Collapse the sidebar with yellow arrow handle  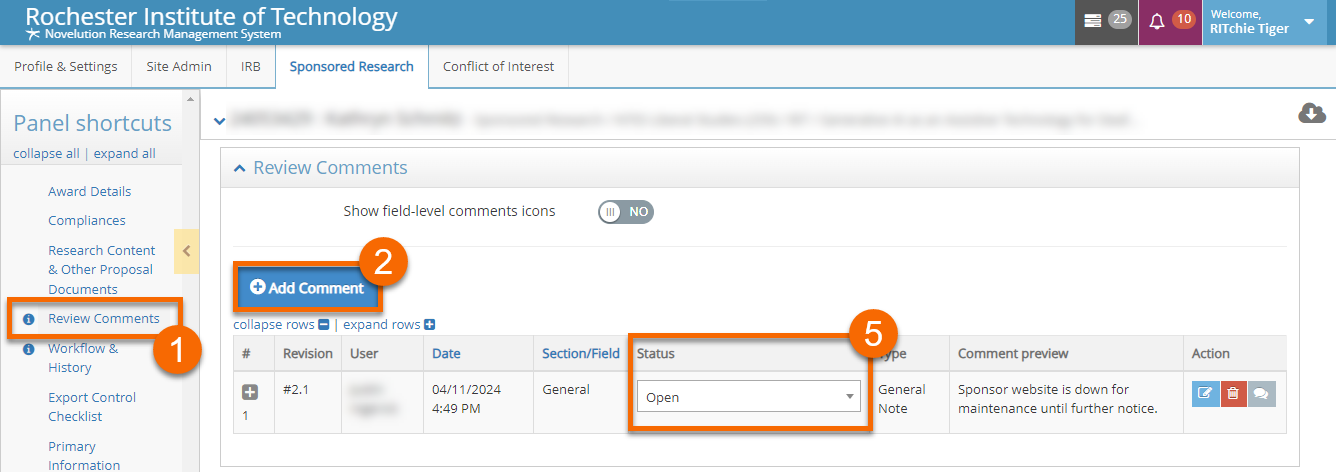(186, 251)
